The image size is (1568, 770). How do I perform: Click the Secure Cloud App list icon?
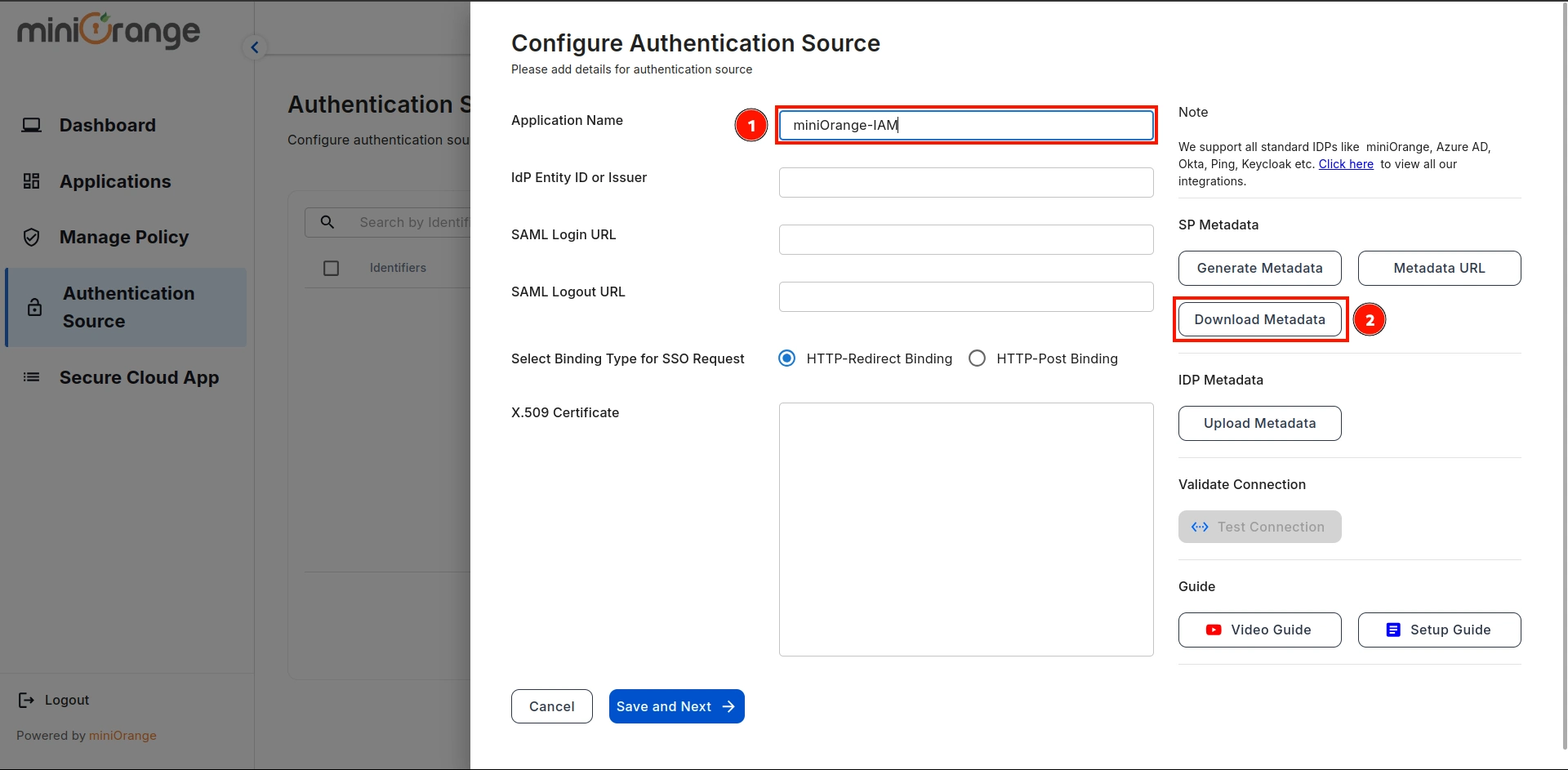31,377
